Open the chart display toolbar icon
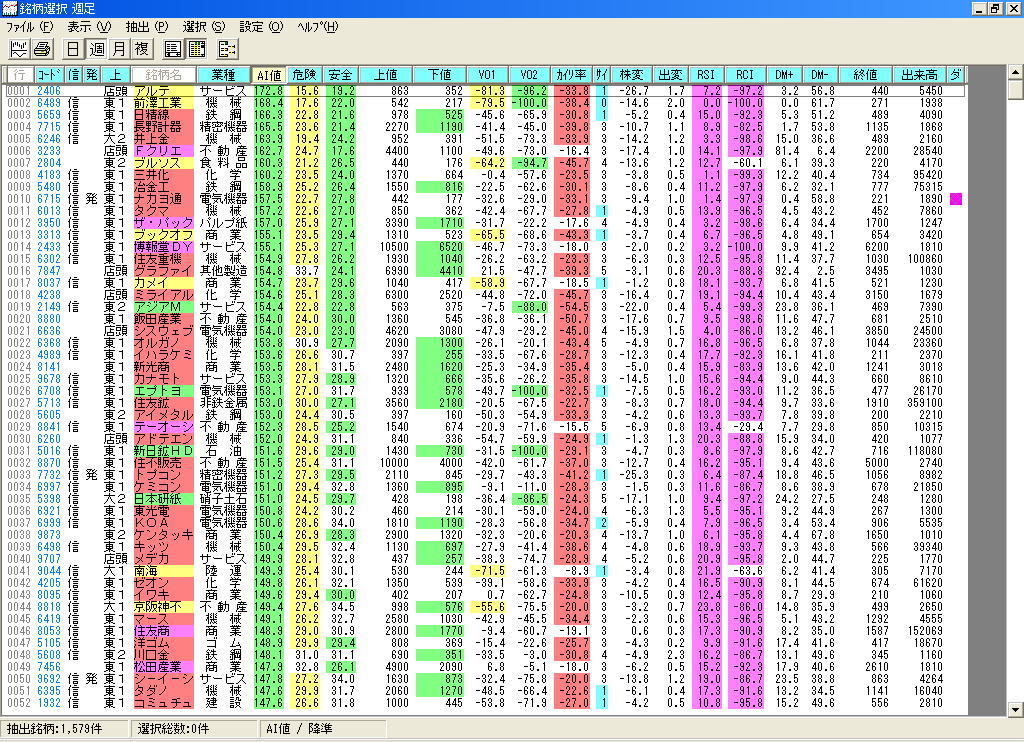Viewport: 1024px width, 742px height. pyautogui.click(x=19, y=49)
